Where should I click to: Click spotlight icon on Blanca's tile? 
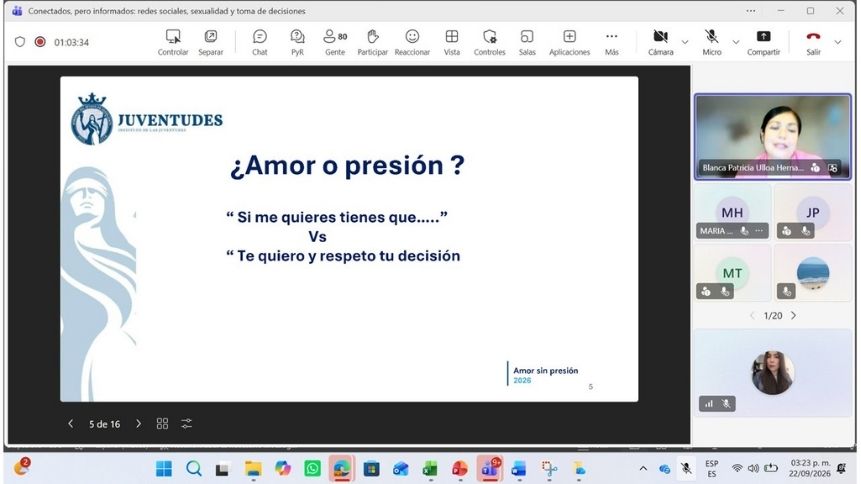click(x=833, y=168)
